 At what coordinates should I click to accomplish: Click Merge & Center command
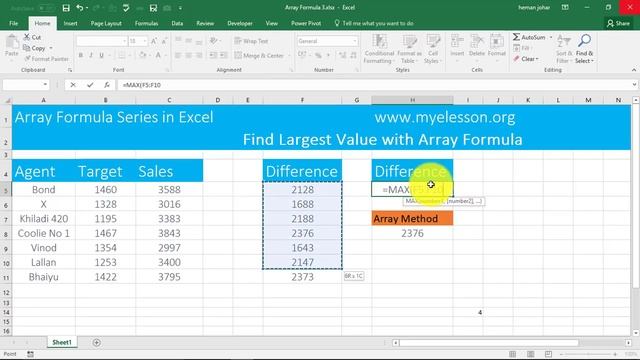[x=259, y=55]
